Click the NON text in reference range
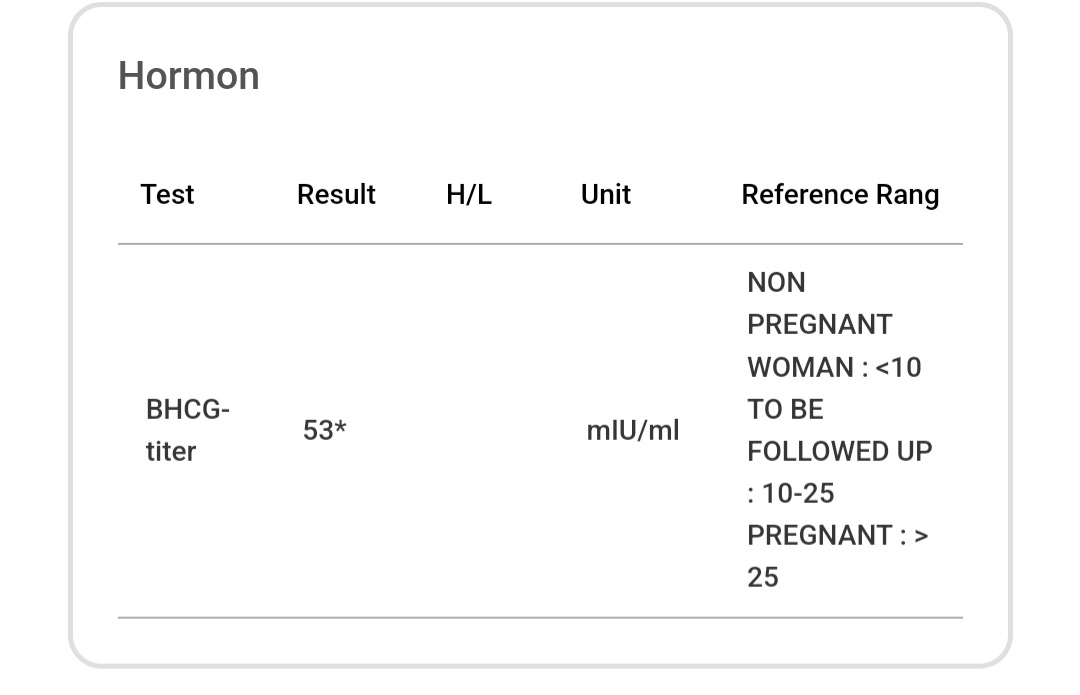 (x=776, y=282)
